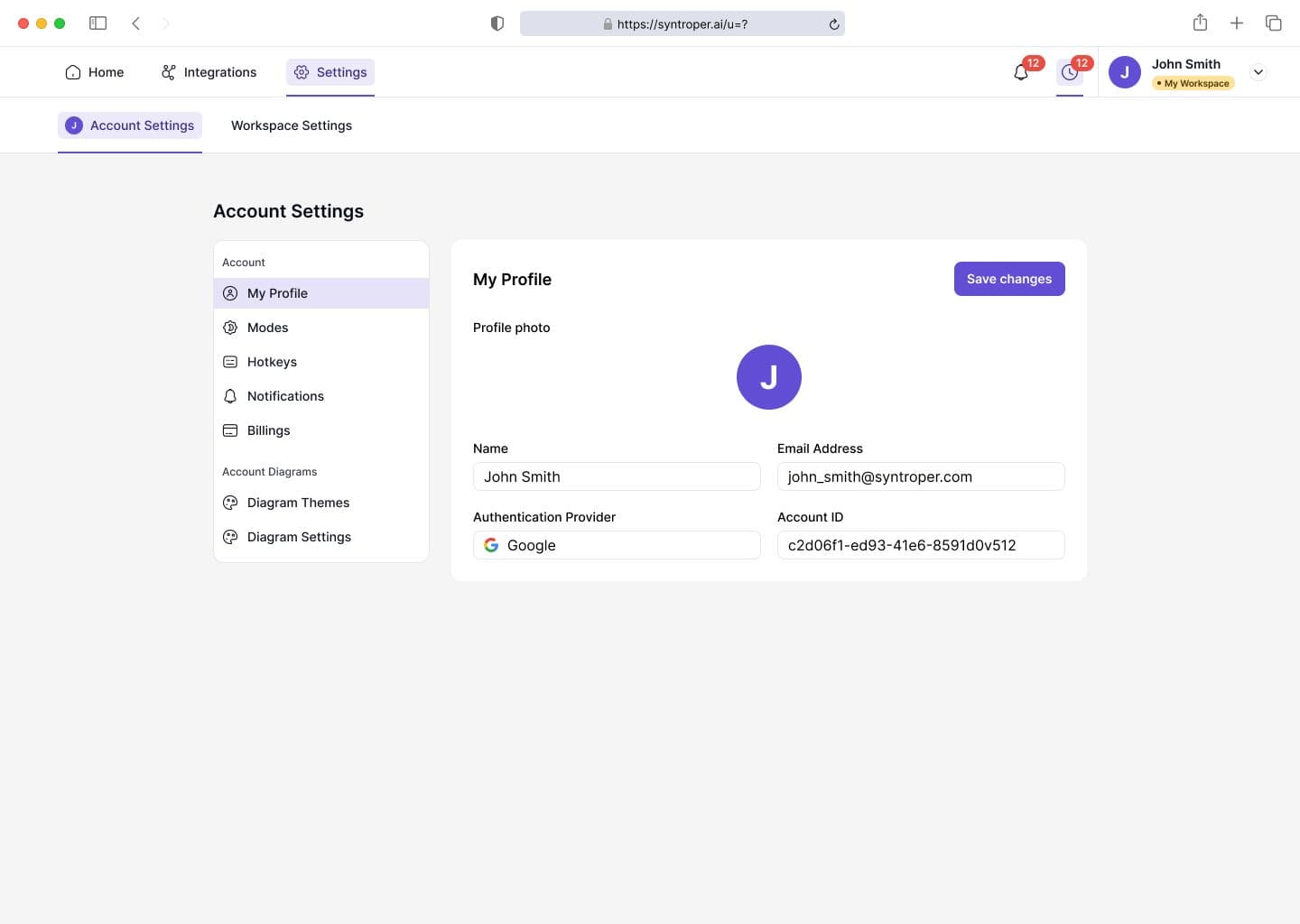Viewport: 1300px width, 924px height.
Task: Click the notifications bell icon
Action: 1021,73
